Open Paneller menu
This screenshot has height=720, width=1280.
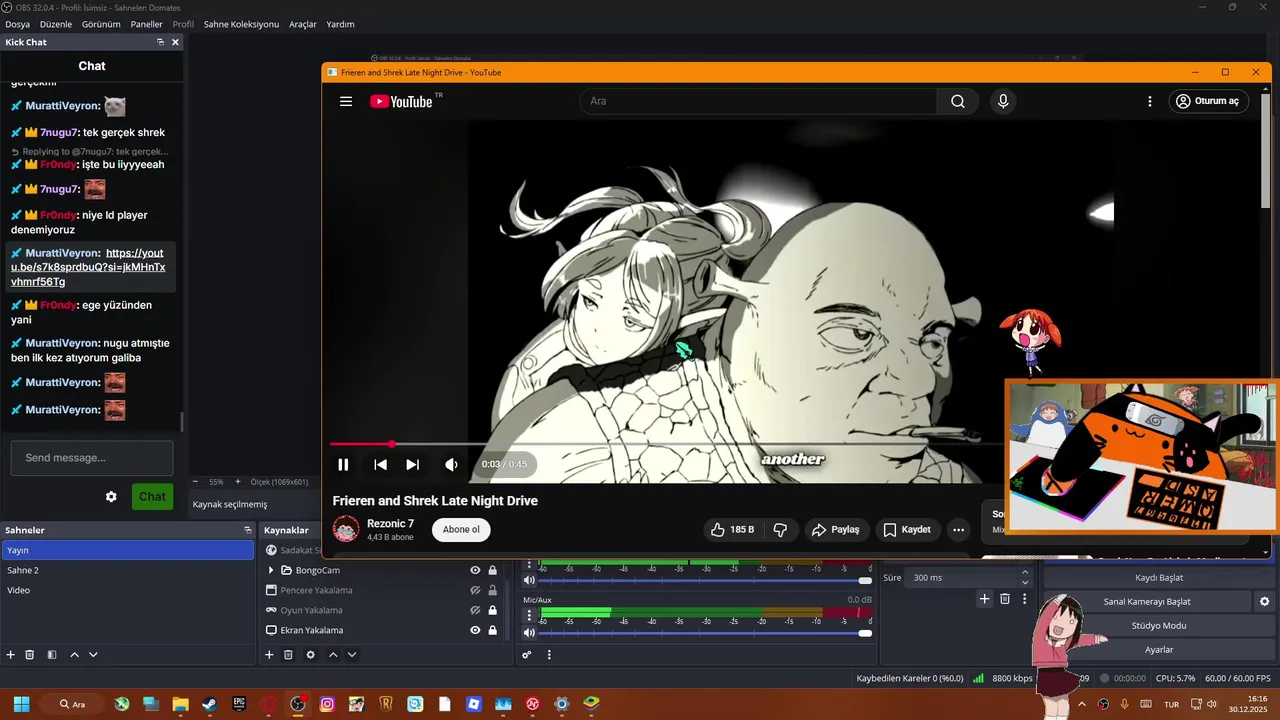pos(146,24)
